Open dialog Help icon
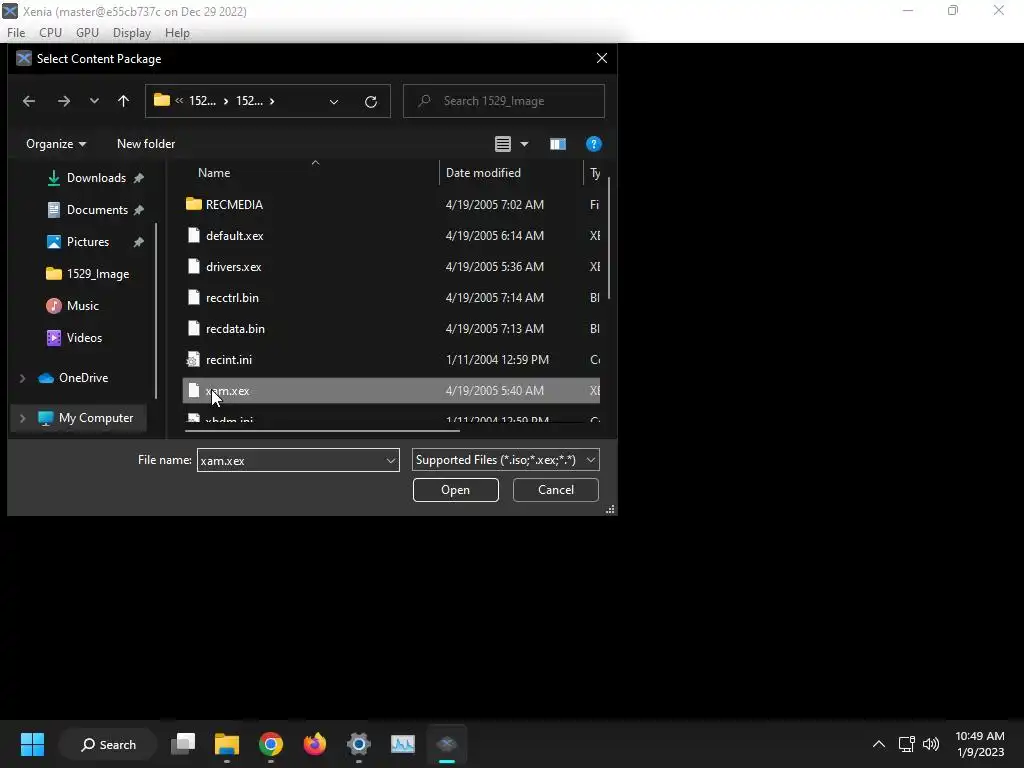This screenshot has width=1024, height=768. (593, 144)
